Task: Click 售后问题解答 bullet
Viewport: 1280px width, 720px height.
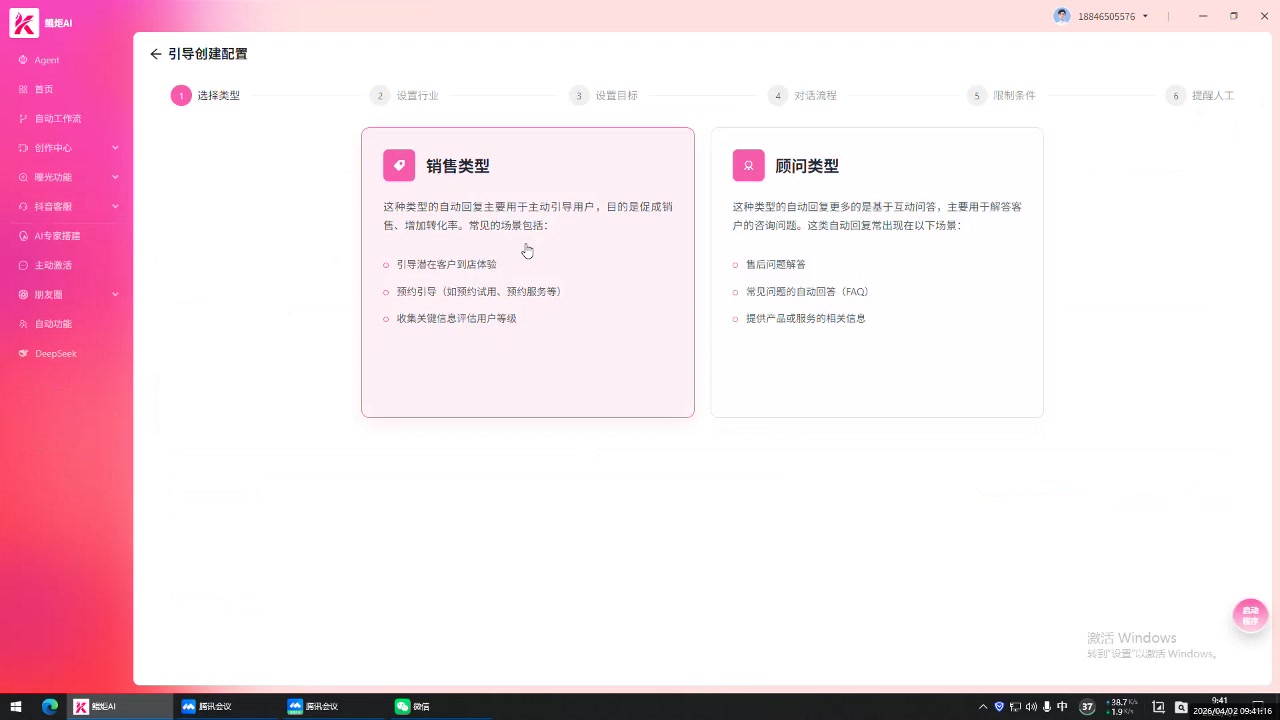Action: [x=775, y=265]
